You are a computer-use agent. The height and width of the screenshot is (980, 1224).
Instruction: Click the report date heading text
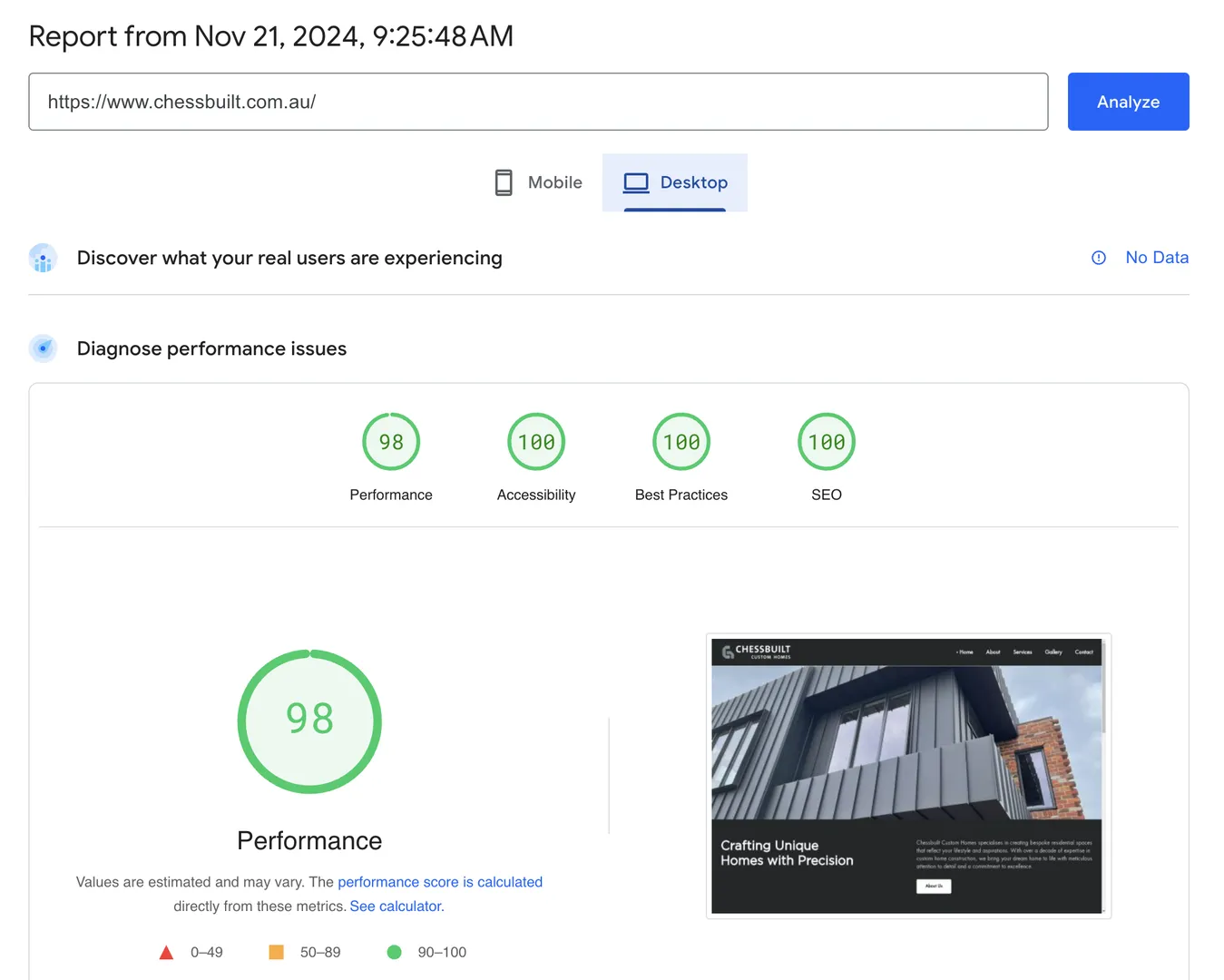coord(271,36)
